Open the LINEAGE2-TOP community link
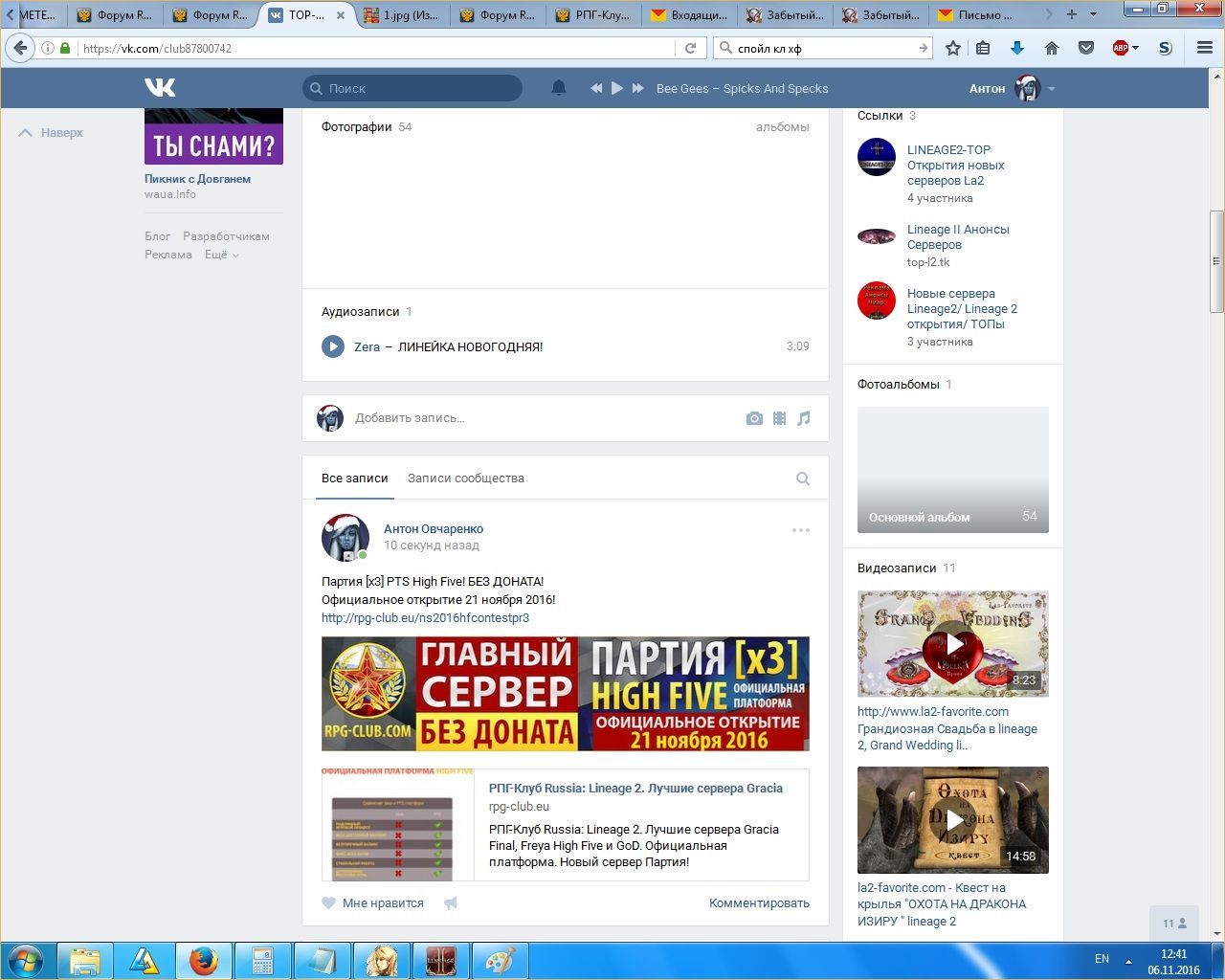This screenshot has width=1225, height=980. (956, 165)
